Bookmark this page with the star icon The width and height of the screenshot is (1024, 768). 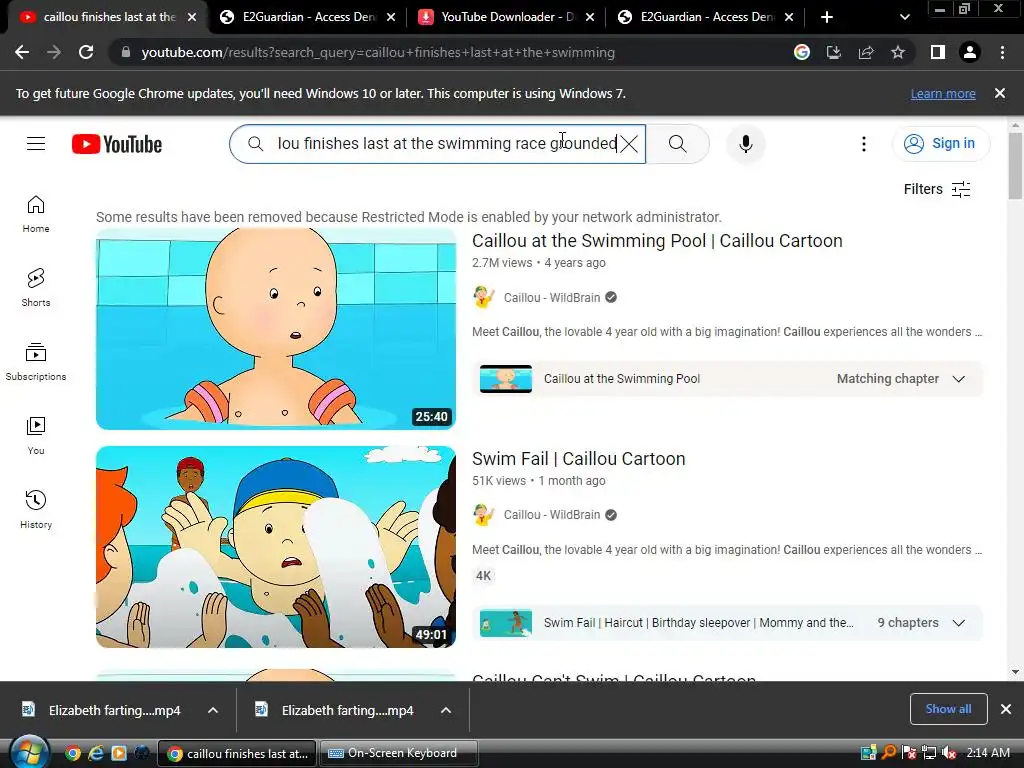point(898,52)
